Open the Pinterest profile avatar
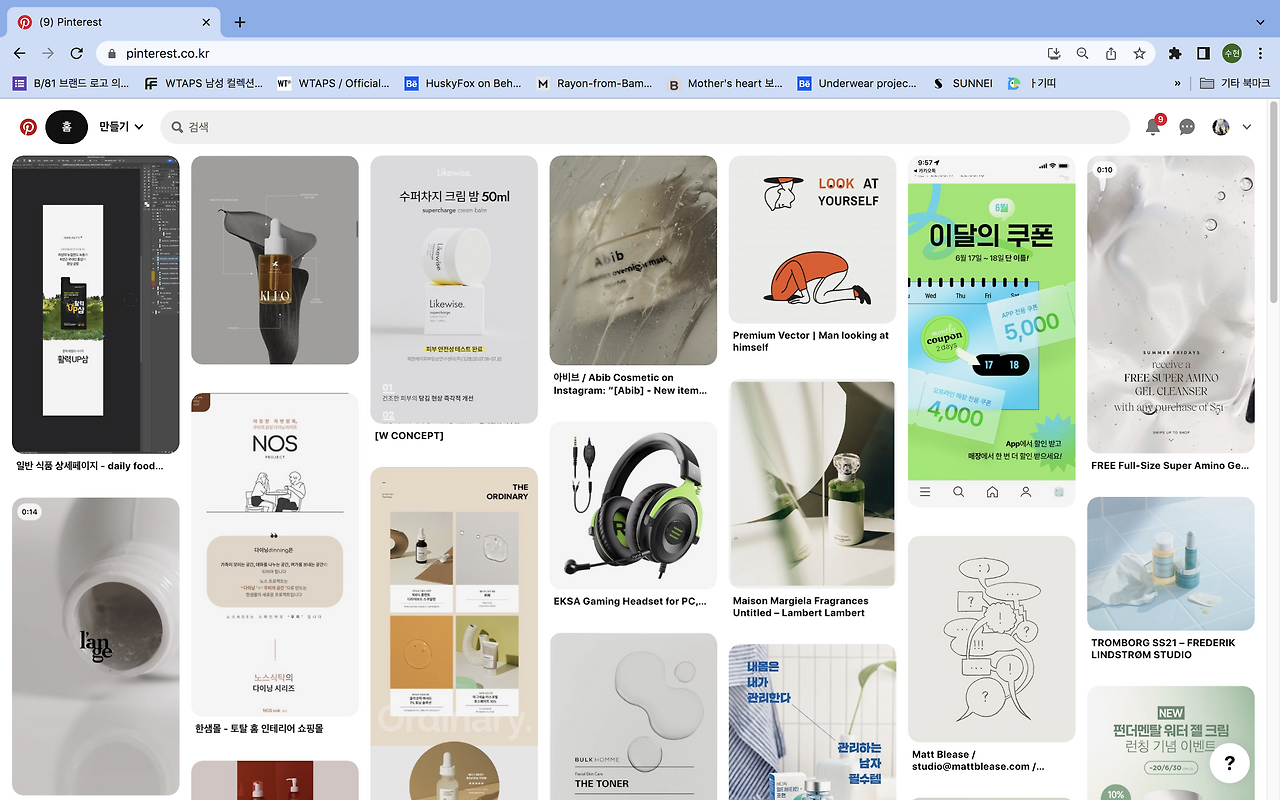 click(1220, 127)
